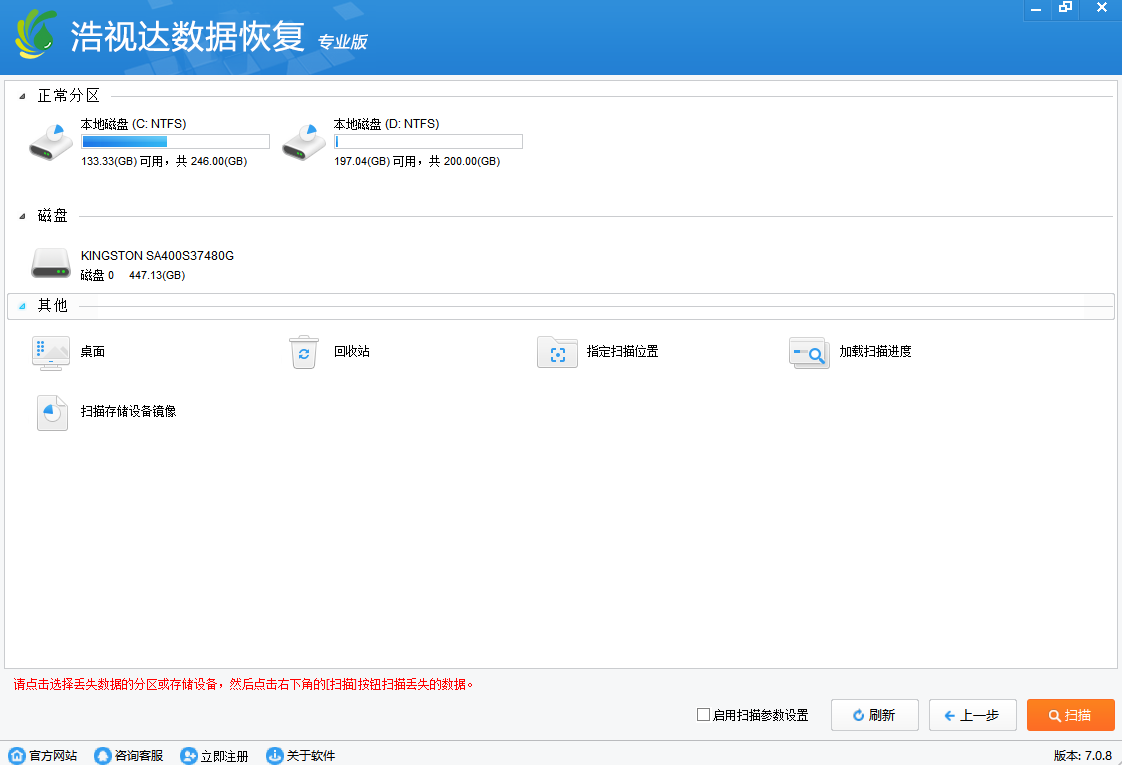Choose the KINGSTON SA400S37480G disk icon
Viewport: 1122px width, 765px height.
click(x=51, y=264)
